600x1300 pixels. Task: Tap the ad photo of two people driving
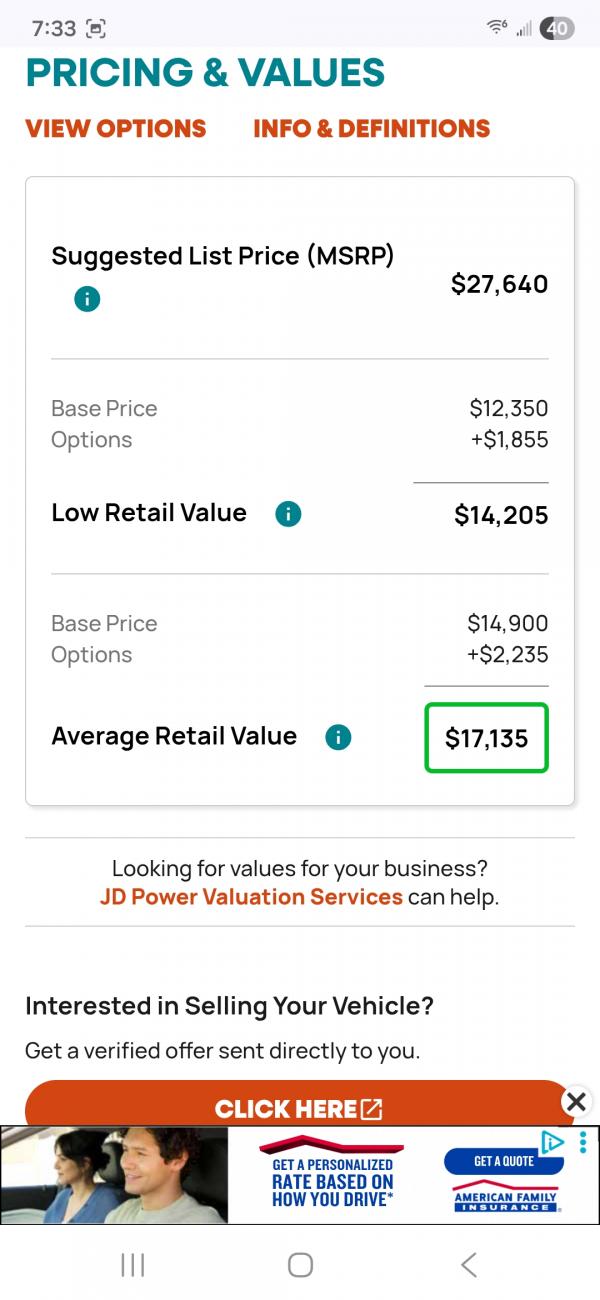click(114, 1175)
